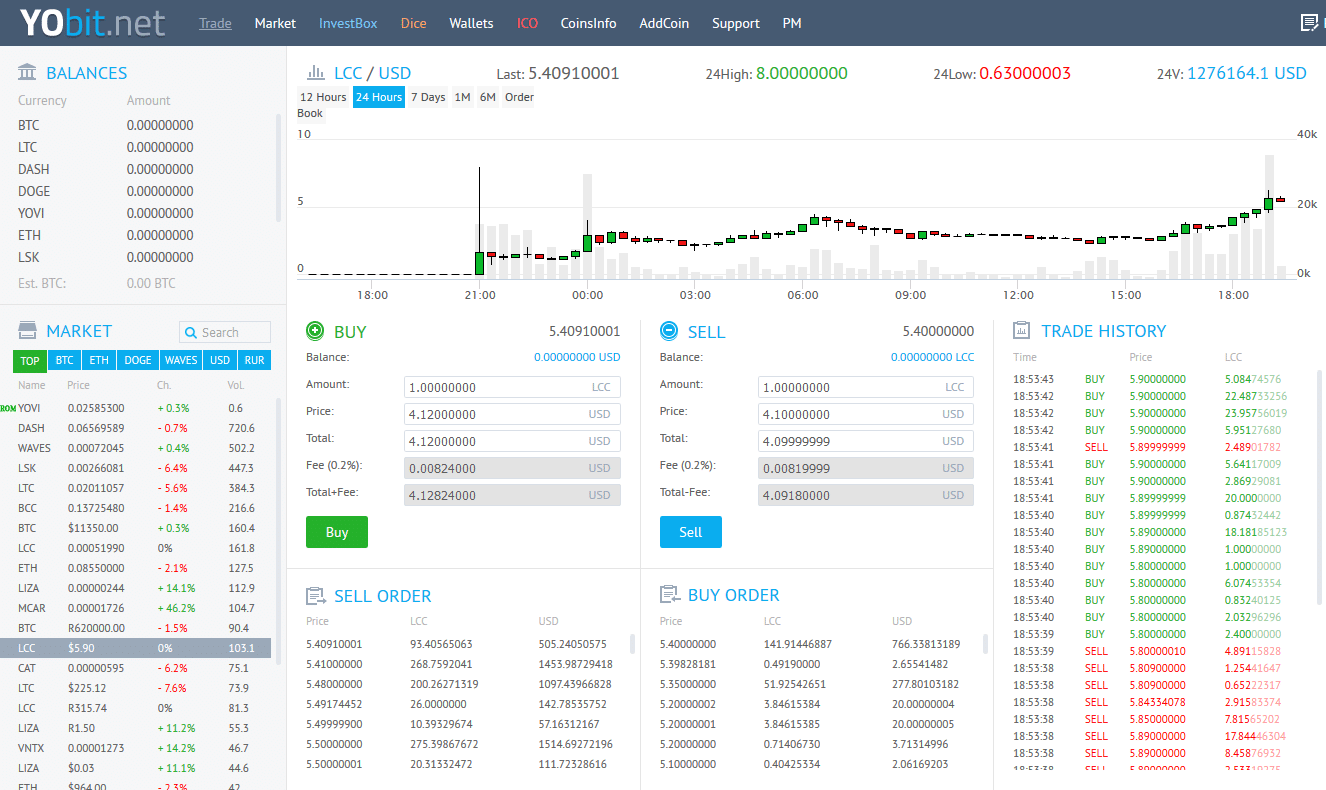Select the VNTX market row
Screen dimensions: 1326x790
(x=136, y=748)
